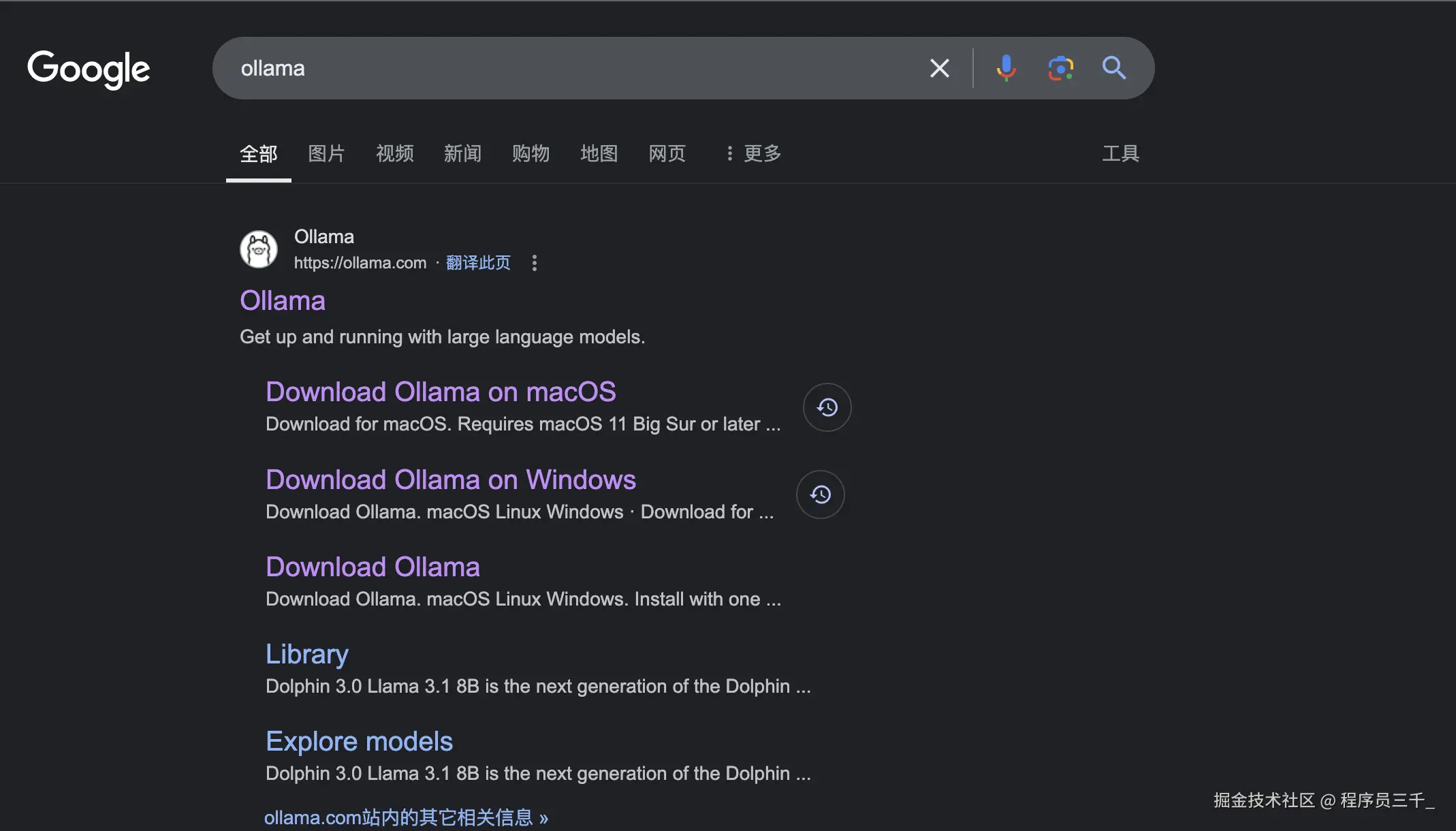Viewport: 1456px width, 831px height.
Task: Click the Google logo
Action: click(x=89, y=69)
